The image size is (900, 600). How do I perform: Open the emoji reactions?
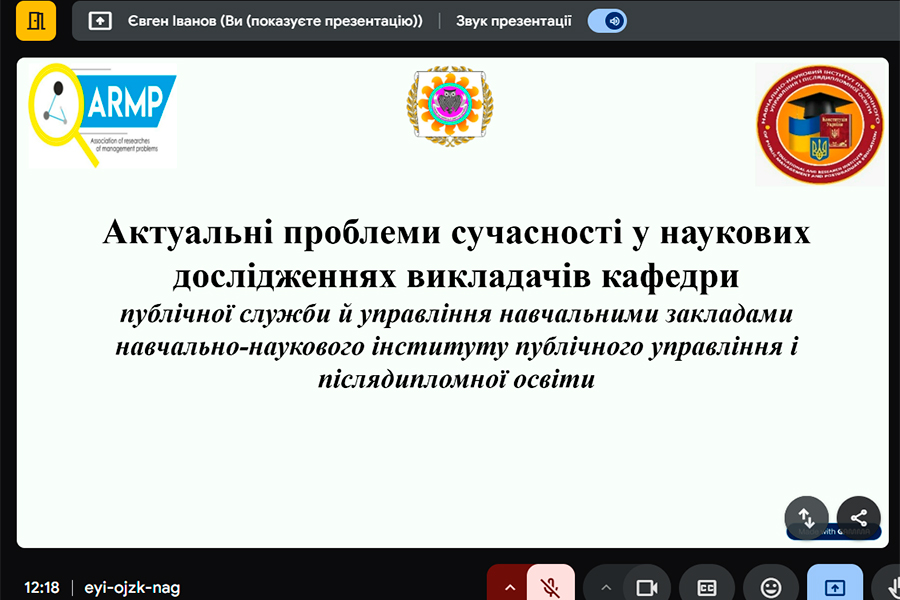771,587
